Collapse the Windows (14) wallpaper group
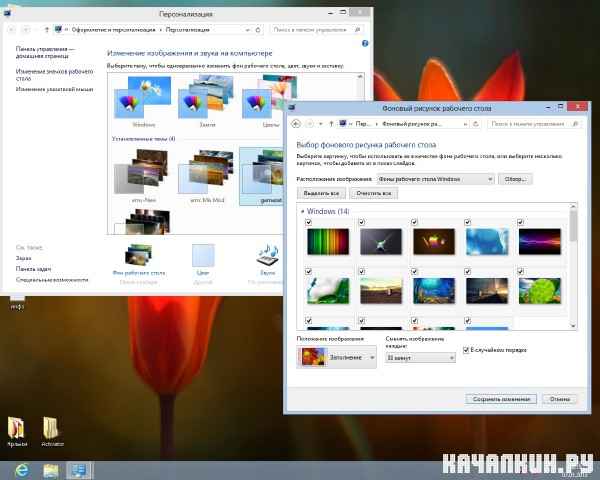 tap(302, 211)
